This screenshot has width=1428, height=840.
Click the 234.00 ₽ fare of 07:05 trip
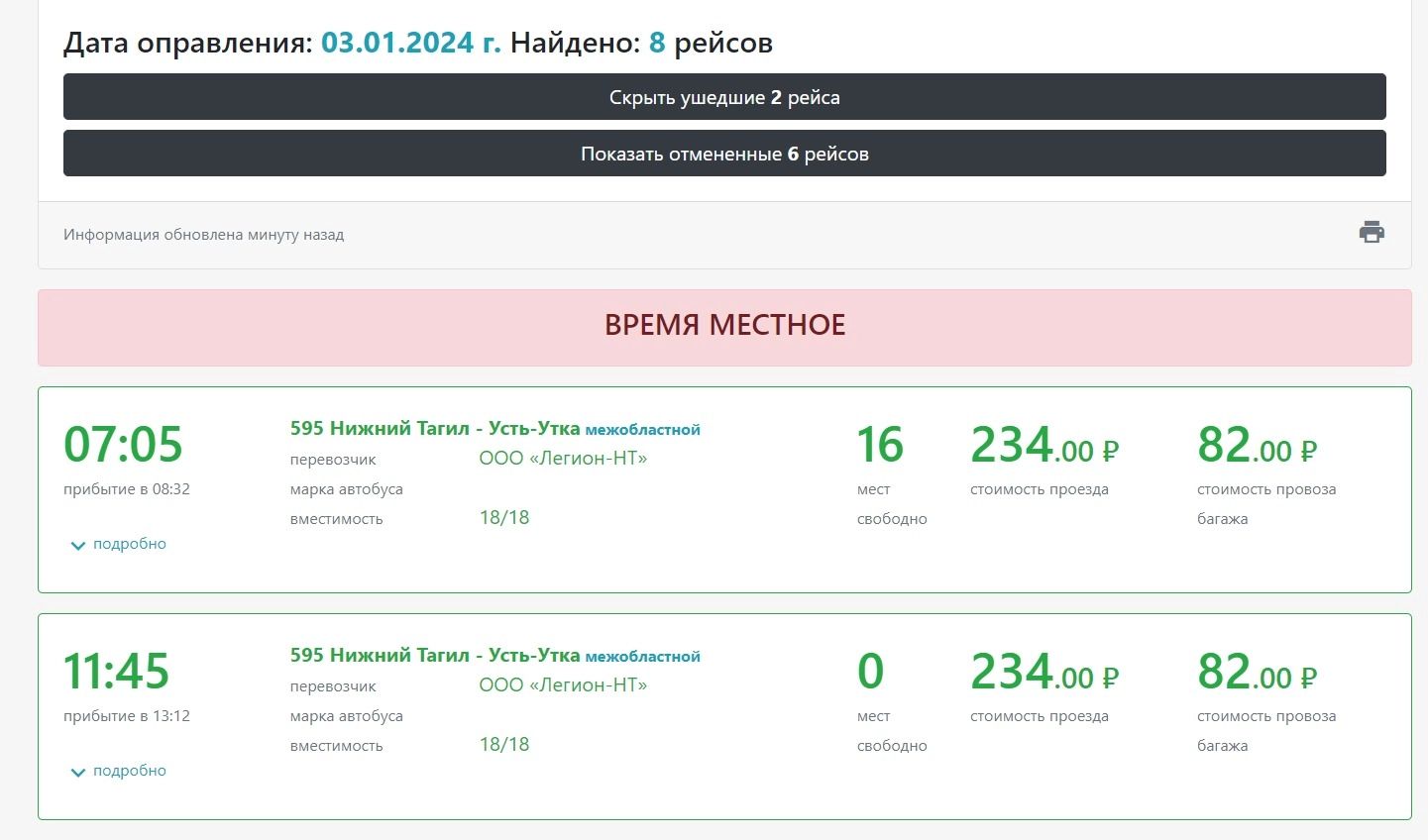1044,445
